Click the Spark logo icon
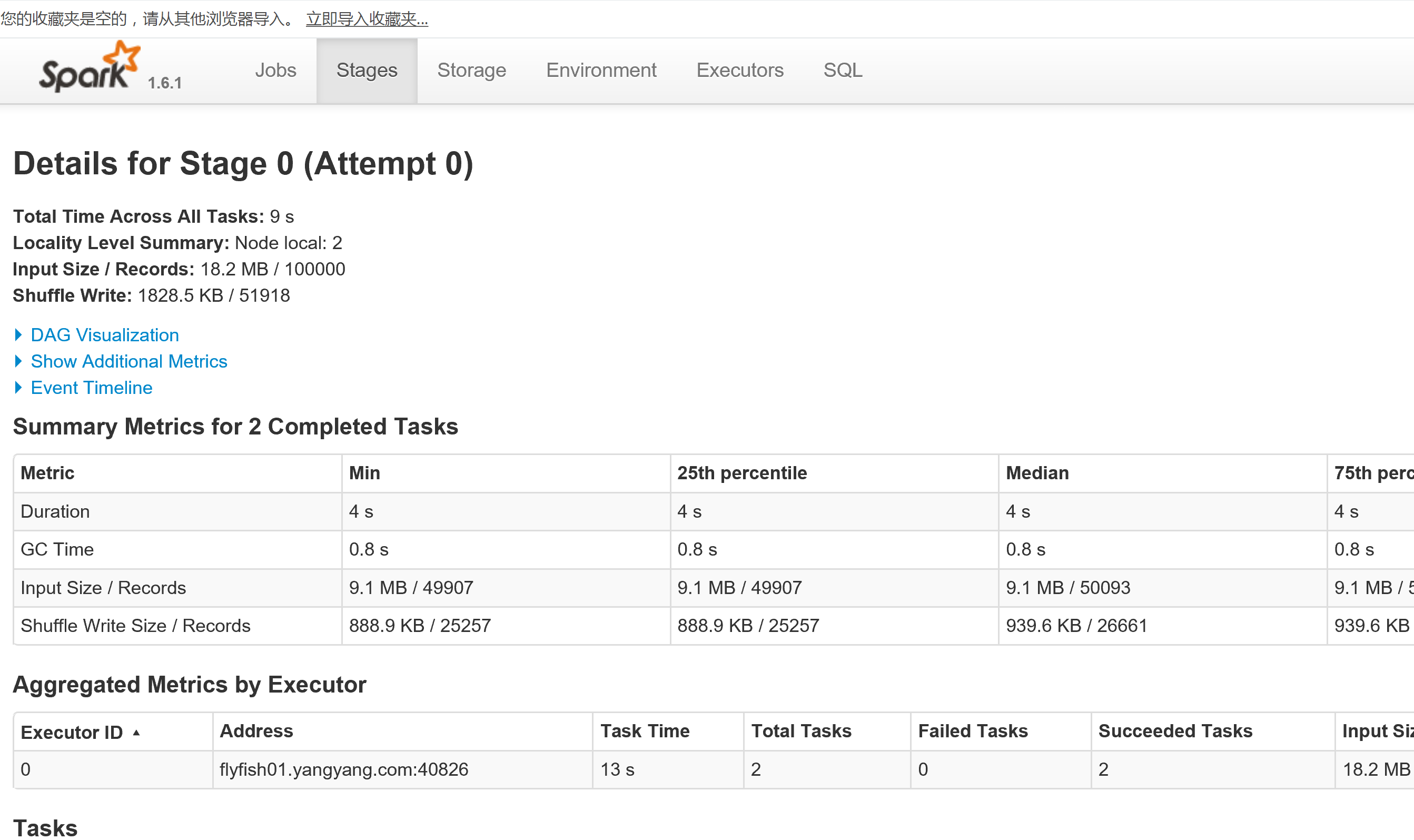Image resolution: width=1414 pixels, height=840 pixels. [90, 68]
